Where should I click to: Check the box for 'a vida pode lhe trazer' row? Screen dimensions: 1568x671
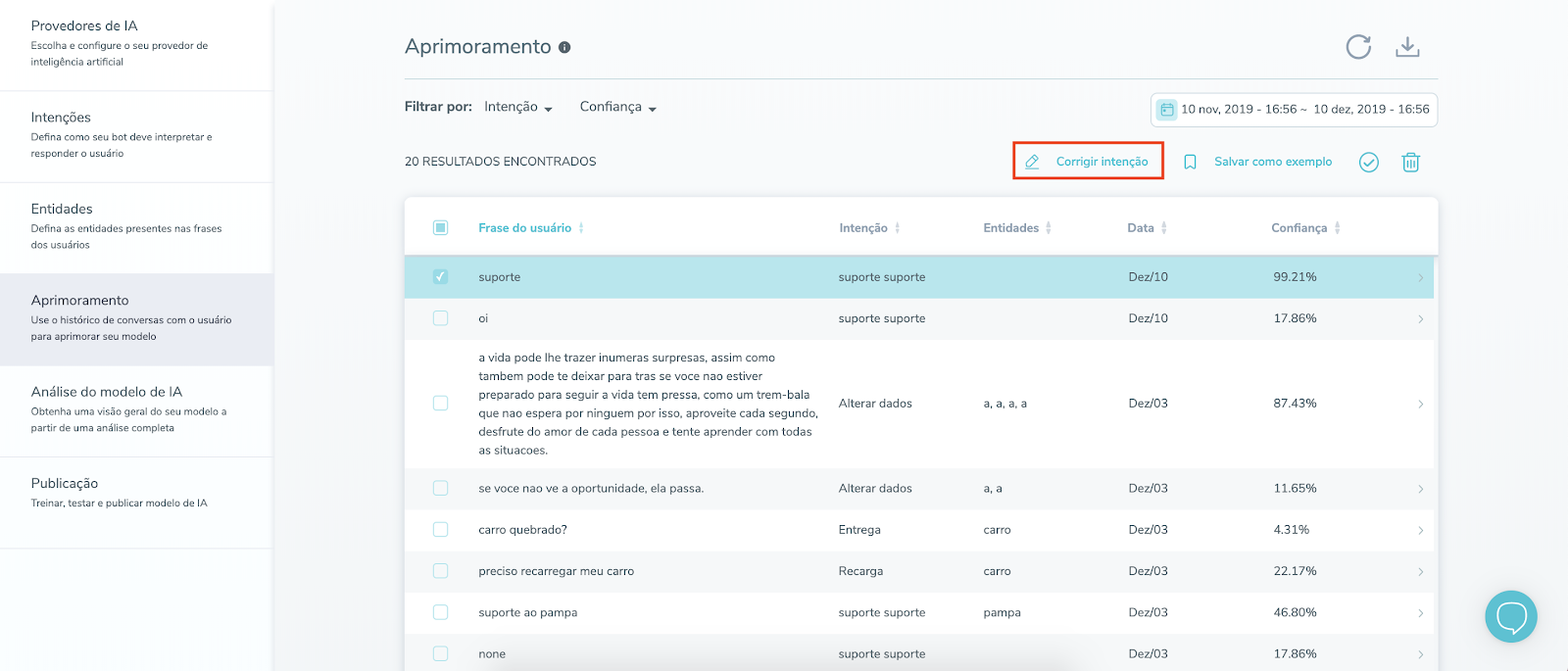click(440, 404)
